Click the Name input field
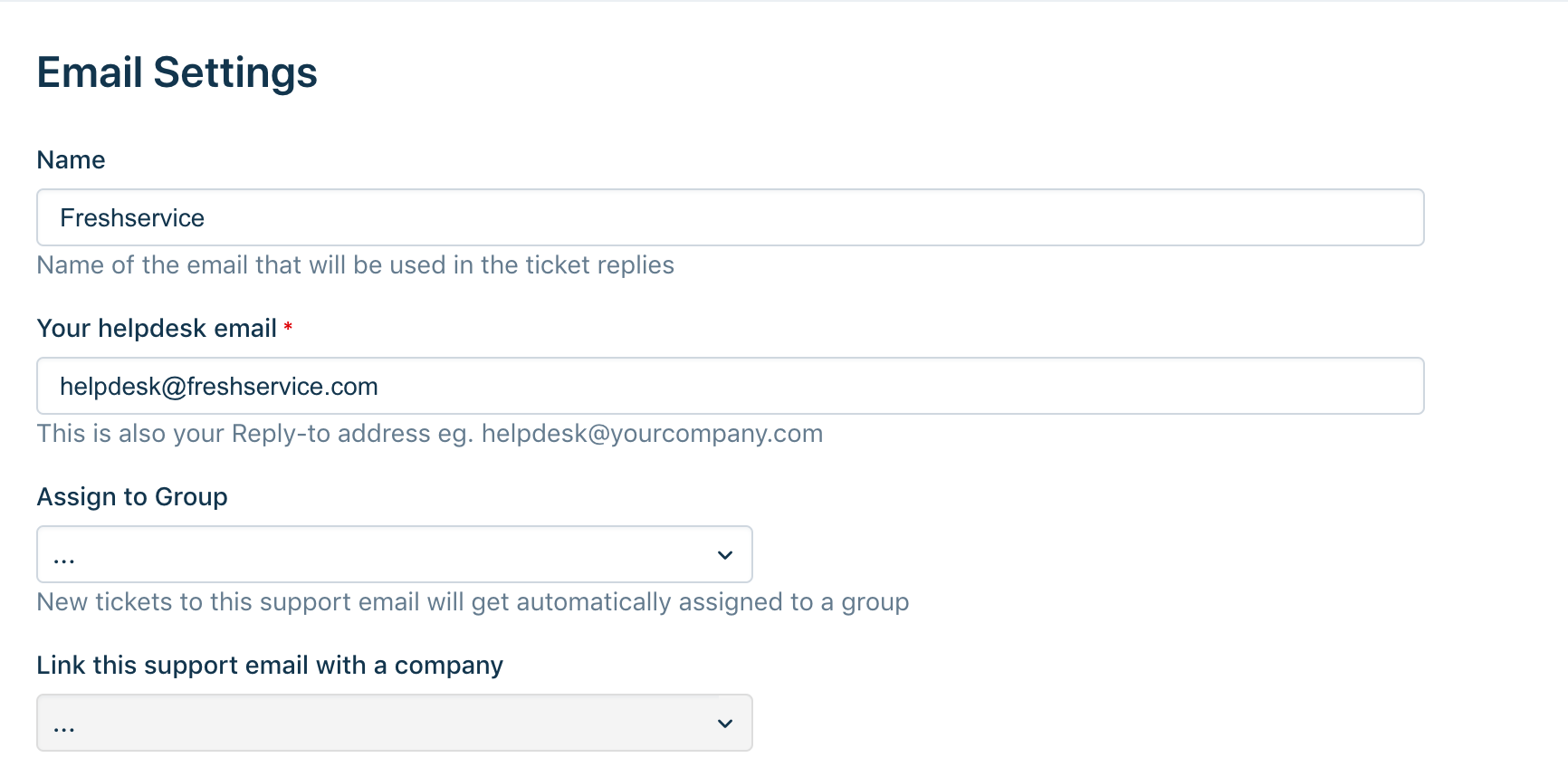 coord(730,217)
